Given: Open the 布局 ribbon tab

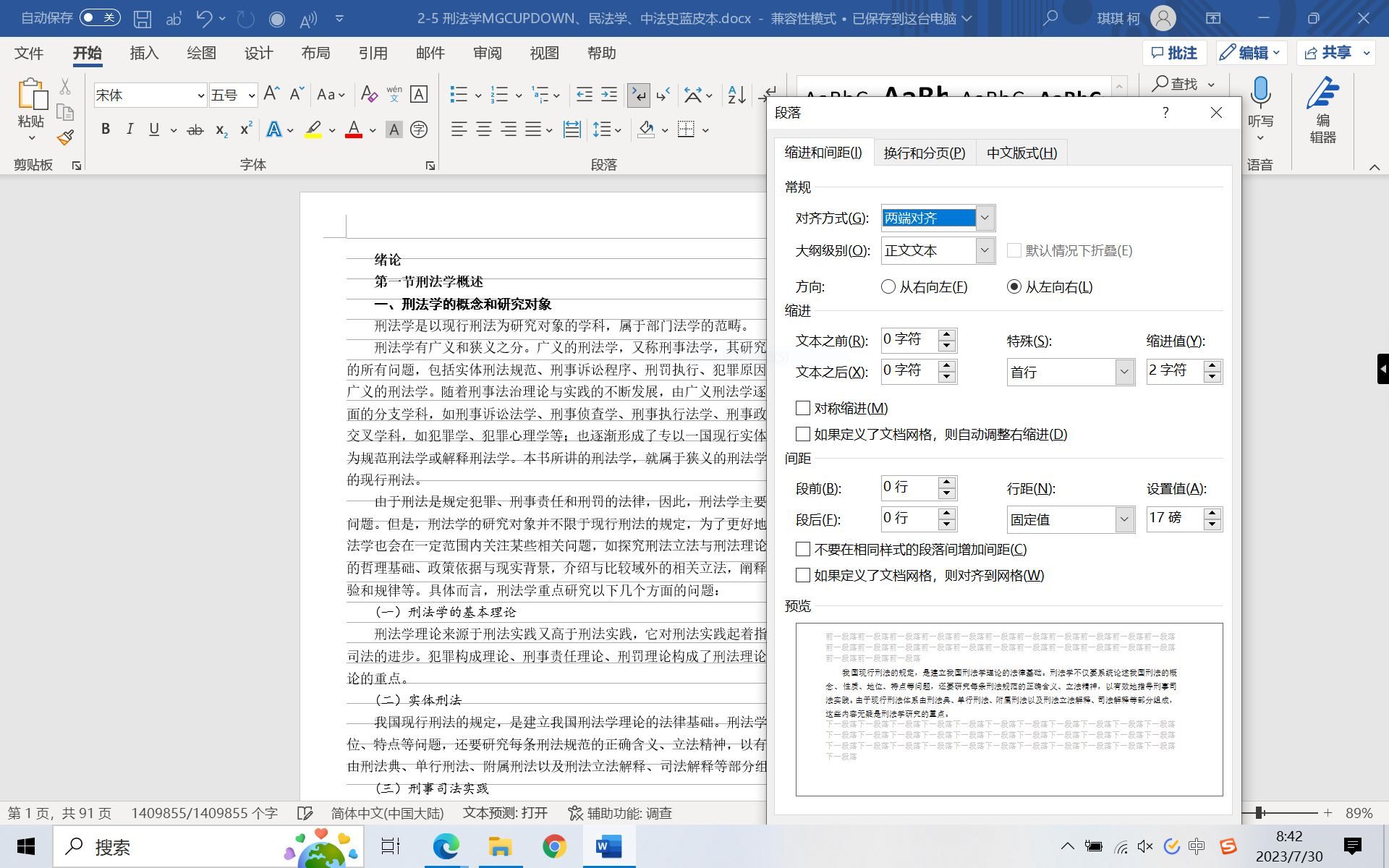Looking at the screenshot, I should [x=315, y=54].
